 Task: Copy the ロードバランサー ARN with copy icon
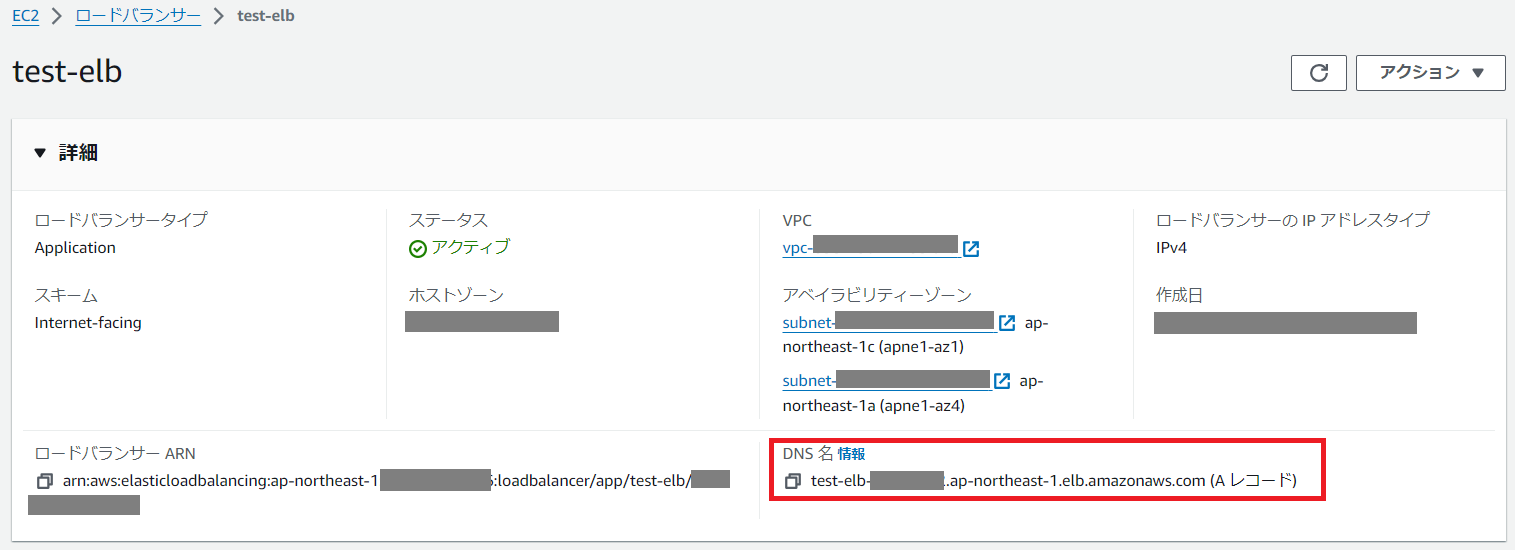44,481
